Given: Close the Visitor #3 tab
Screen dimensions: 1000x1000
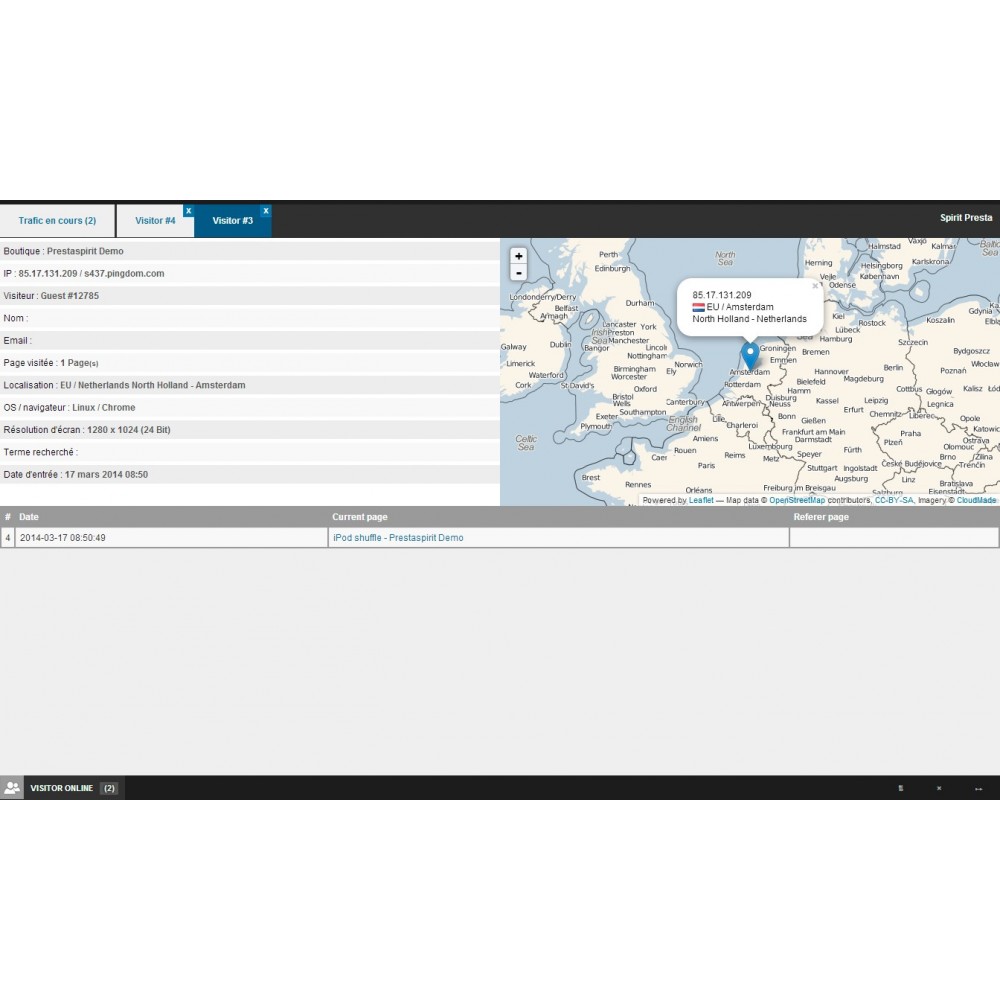Looking at the screenshot, I should click(266, 210).
